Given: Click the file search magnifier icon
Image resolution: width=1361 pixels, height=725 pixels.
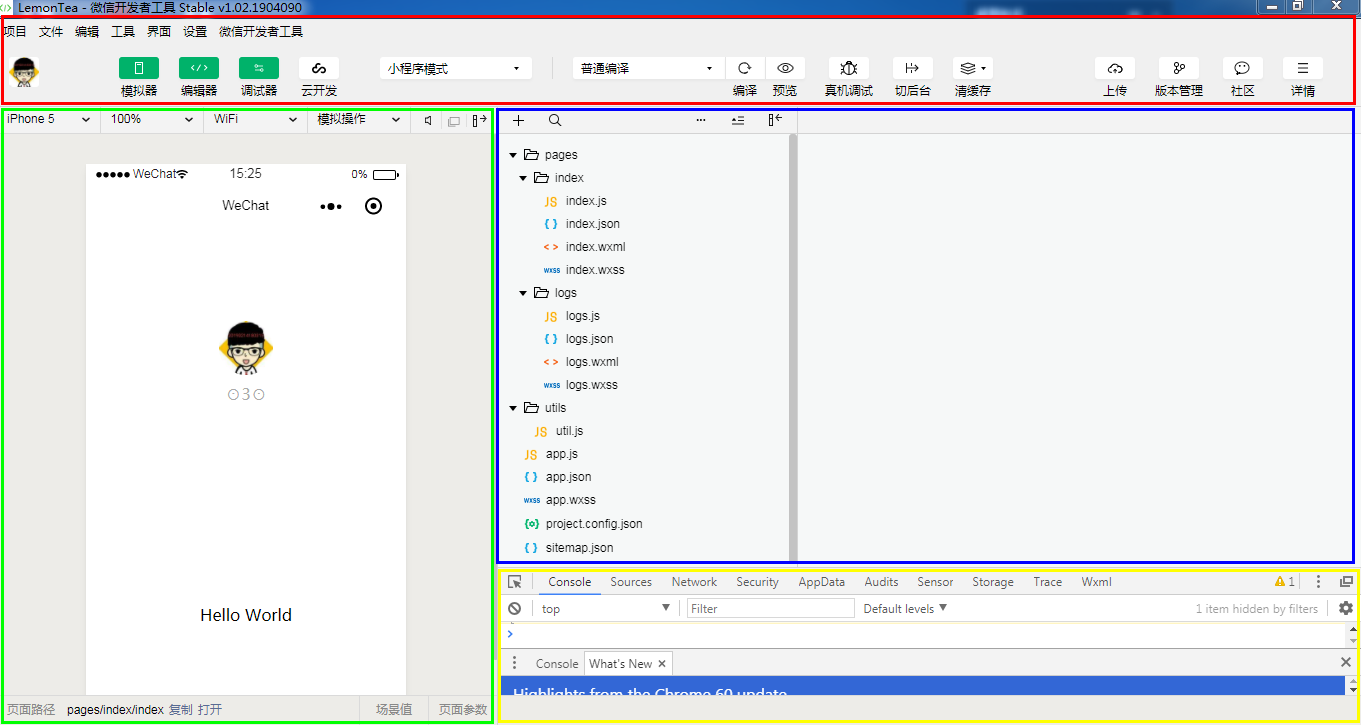Looking at the screenshot, I should pos(555,120).
